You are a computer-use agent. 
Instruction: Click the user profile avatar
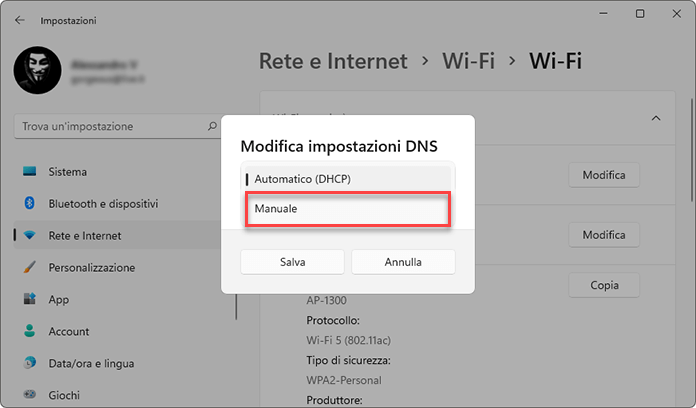click(x=38, y=69)
